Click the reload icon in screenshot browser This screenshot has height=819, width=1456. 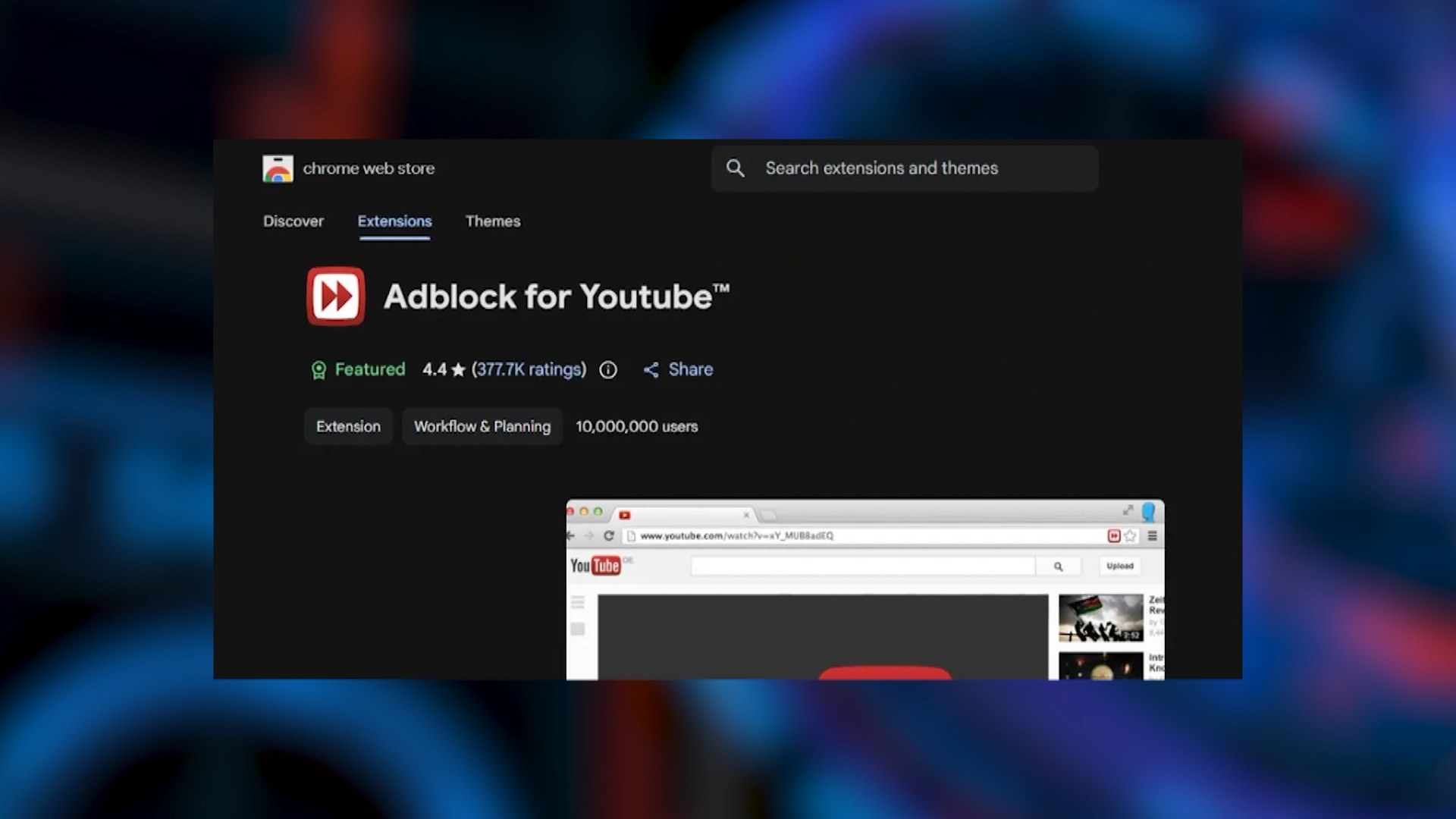[x=608, y=536]
